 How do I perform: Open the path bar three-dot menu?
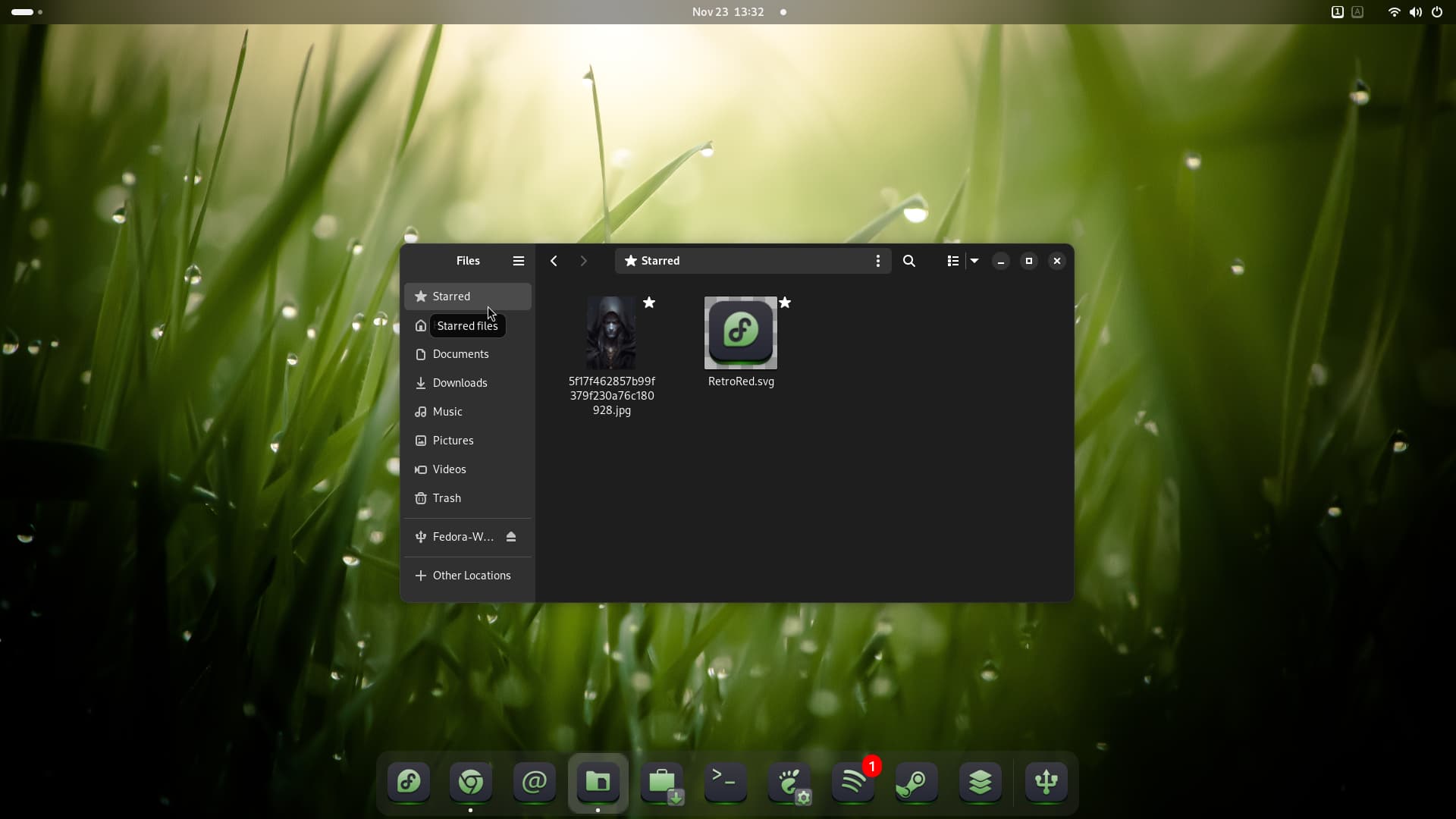[x=878, y=261]
